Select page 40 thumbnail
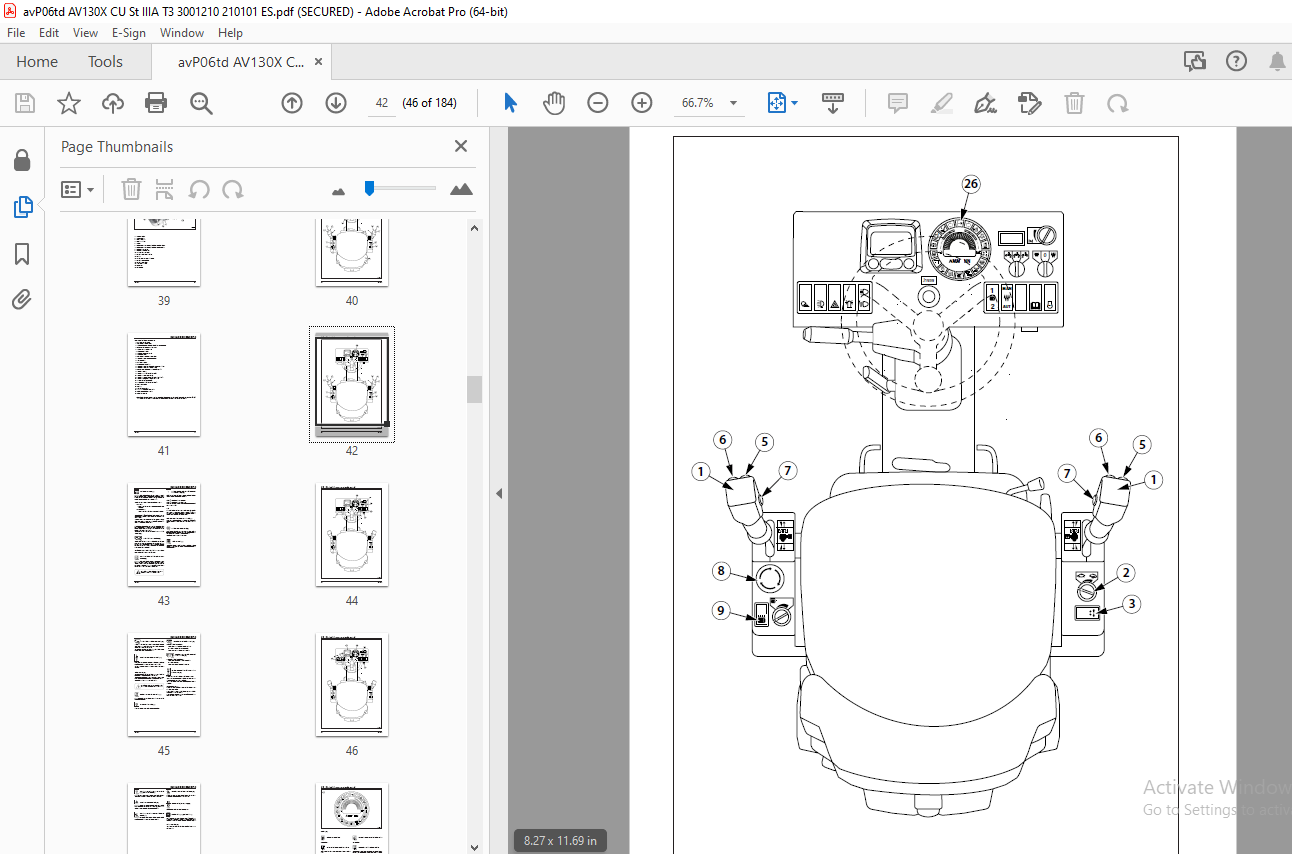Screen dimensions: 1292x854 (352, 251)
